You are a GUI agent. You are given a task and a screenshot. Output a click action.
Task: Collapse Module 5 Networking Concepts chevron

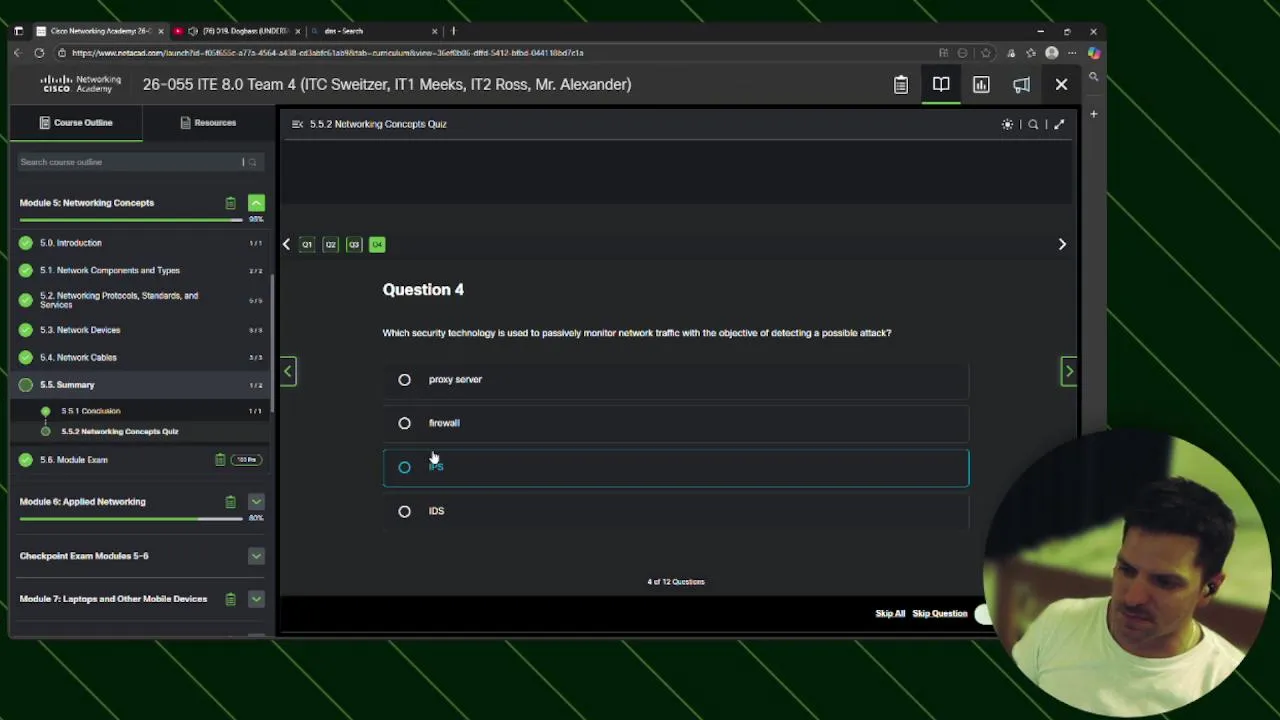click(x=256, y=203)
